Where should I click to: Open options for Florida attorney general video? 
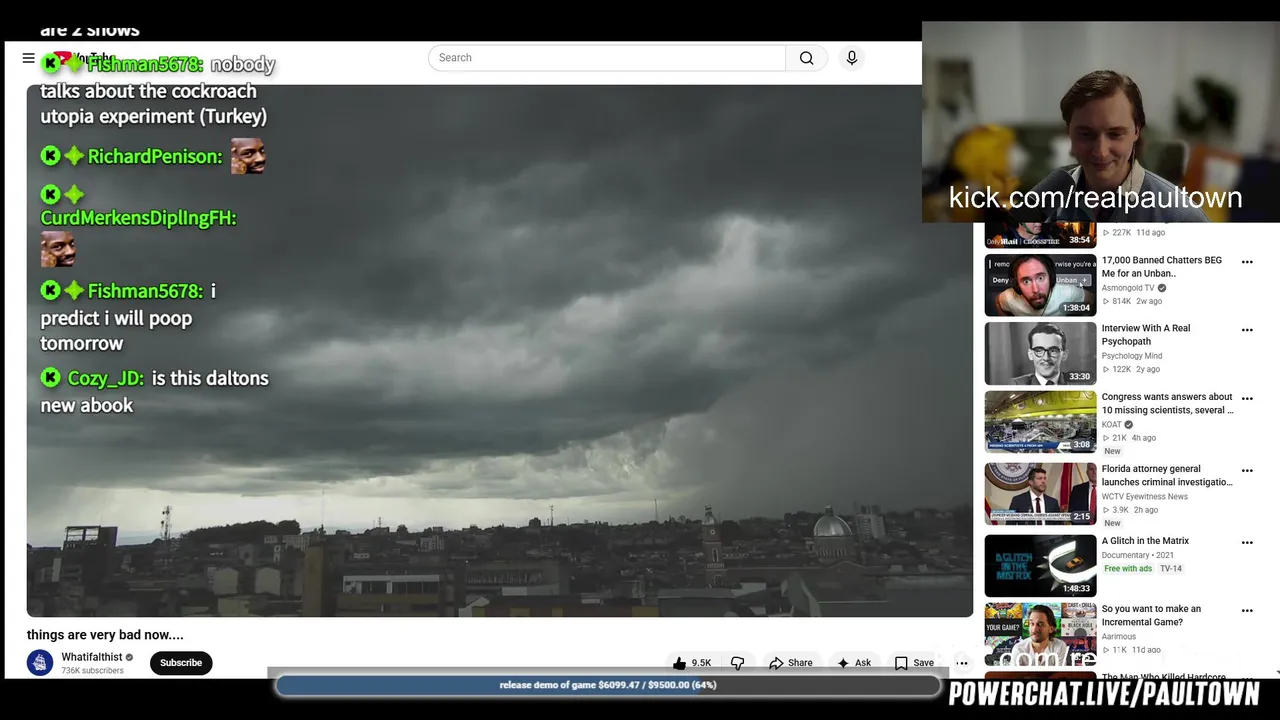1247,471
